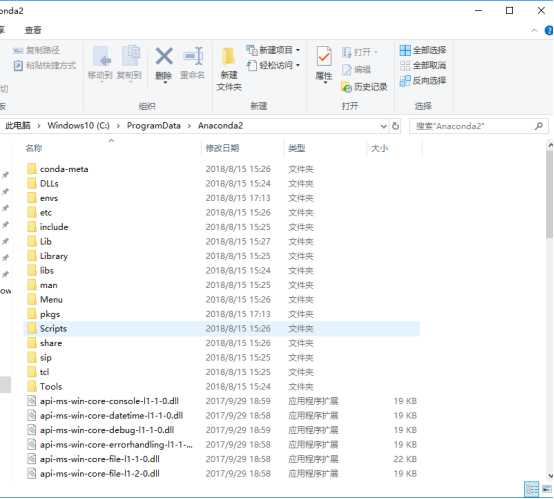The height and width of the screenshot is (499, 554).
Task: Select the man folder
Action: 222,285
